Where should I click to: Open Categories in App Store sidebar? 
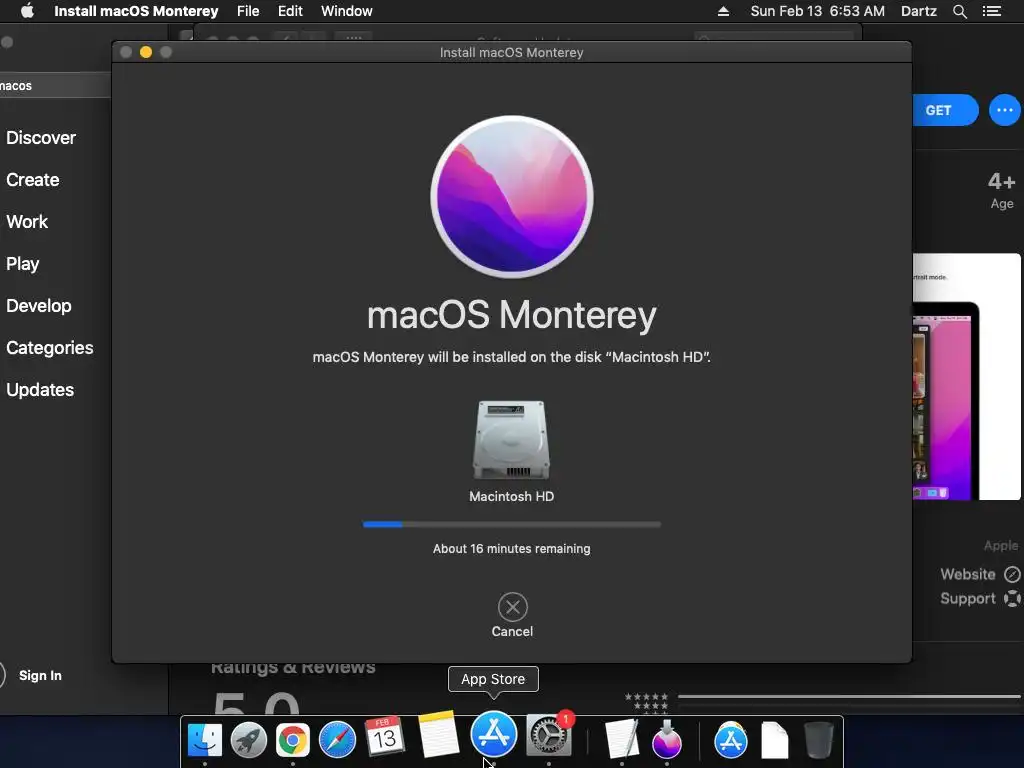point(50,347)
